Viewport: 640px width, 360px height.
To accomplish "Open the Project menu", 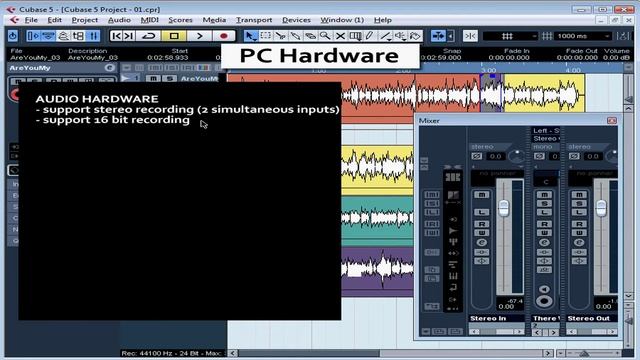I will click(84, 20).
